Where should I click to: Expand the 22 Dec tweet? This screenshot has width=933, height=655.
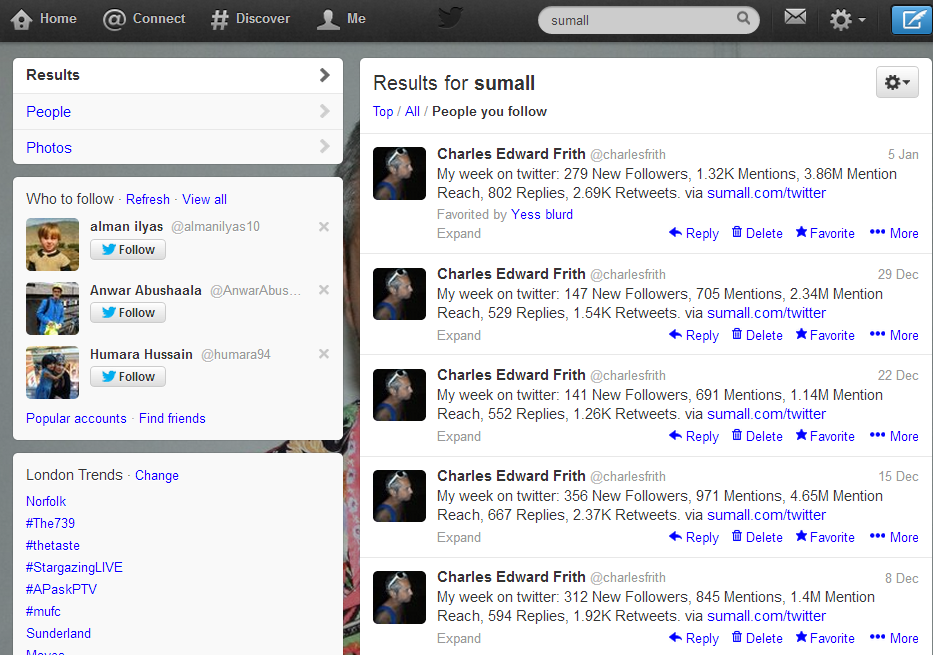459,437
